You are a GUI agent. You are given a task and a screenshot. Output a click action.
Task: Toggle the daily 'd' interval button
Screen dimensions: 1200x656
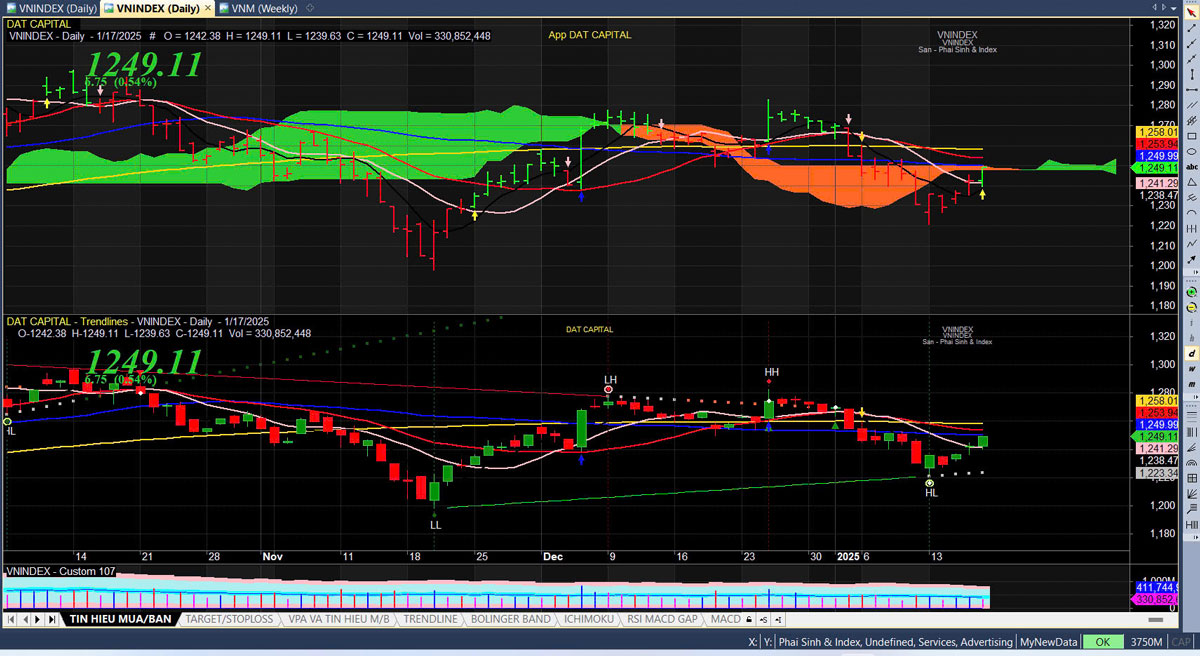pos(1192,353)
